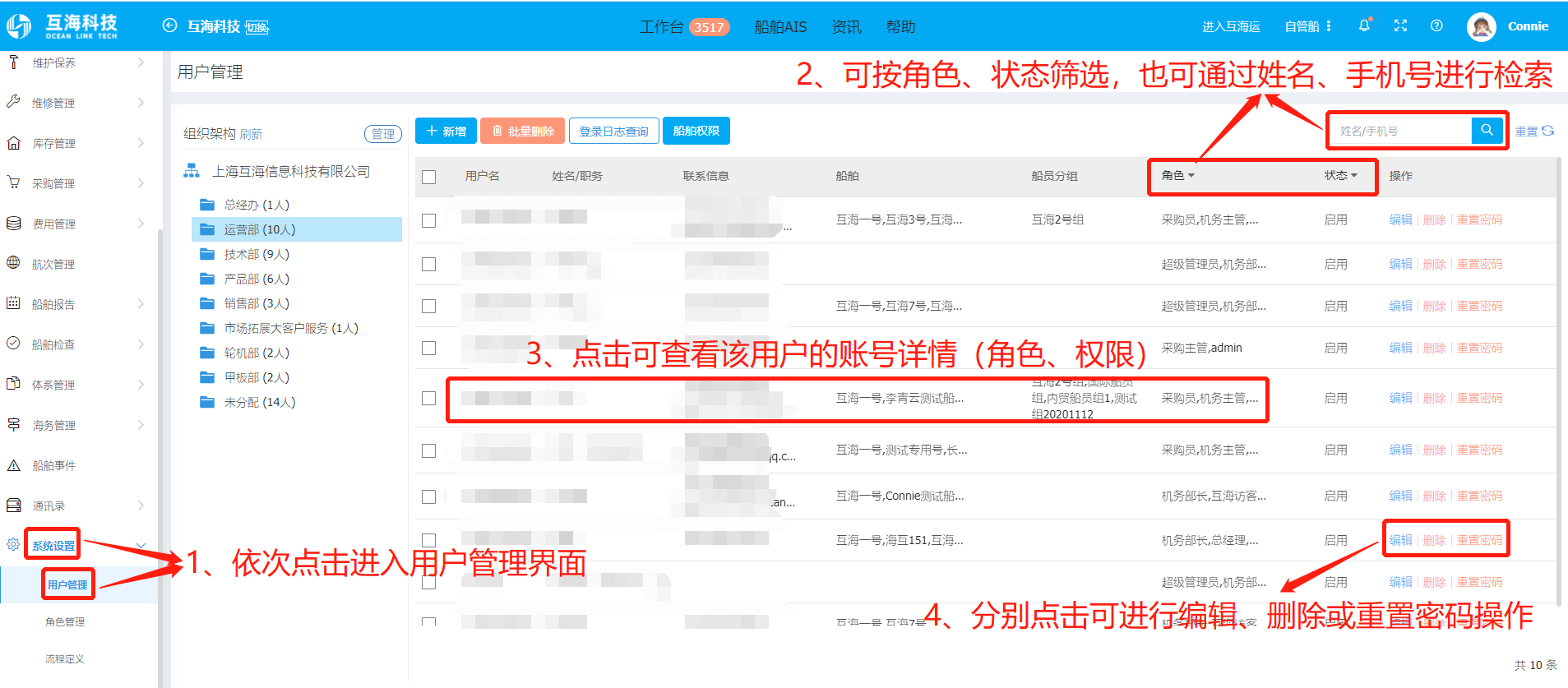Expand 库存管理 sidebar chevron

pyautogui.click(x=141, y=142)
